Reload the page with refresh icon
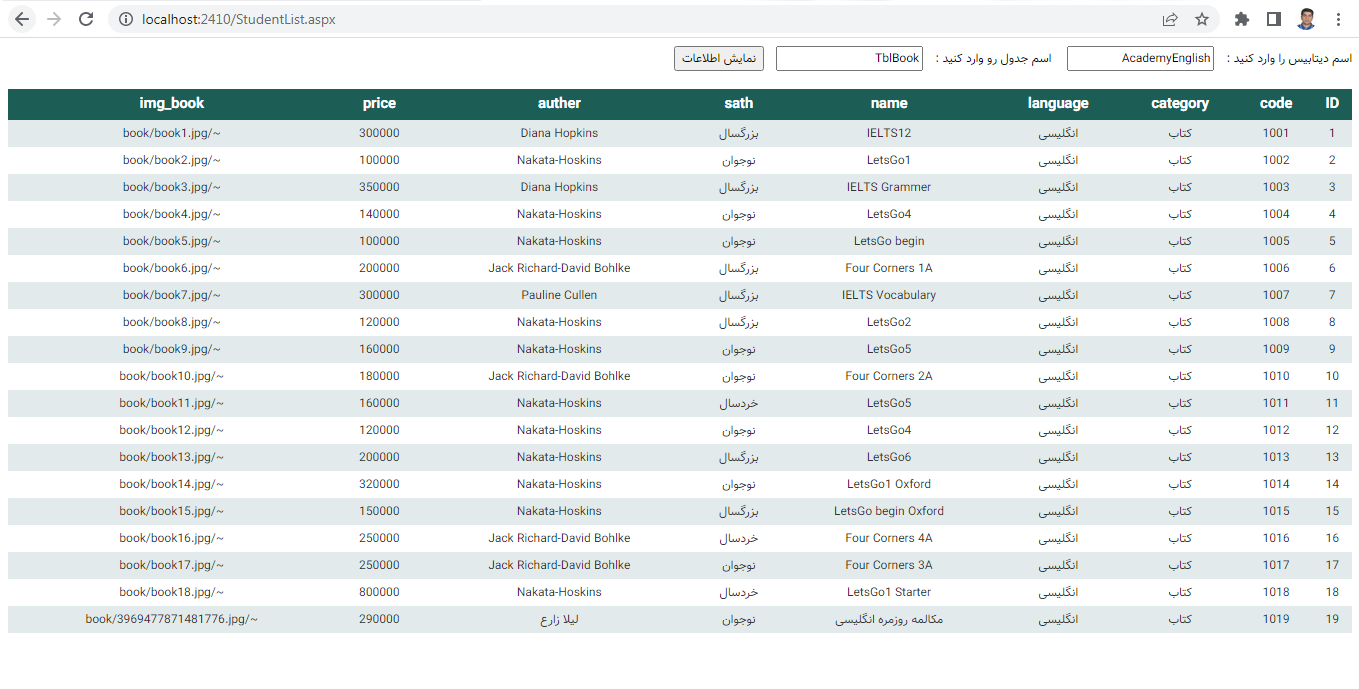Viewport: 1359px width, 689px height. pos(86,19)
